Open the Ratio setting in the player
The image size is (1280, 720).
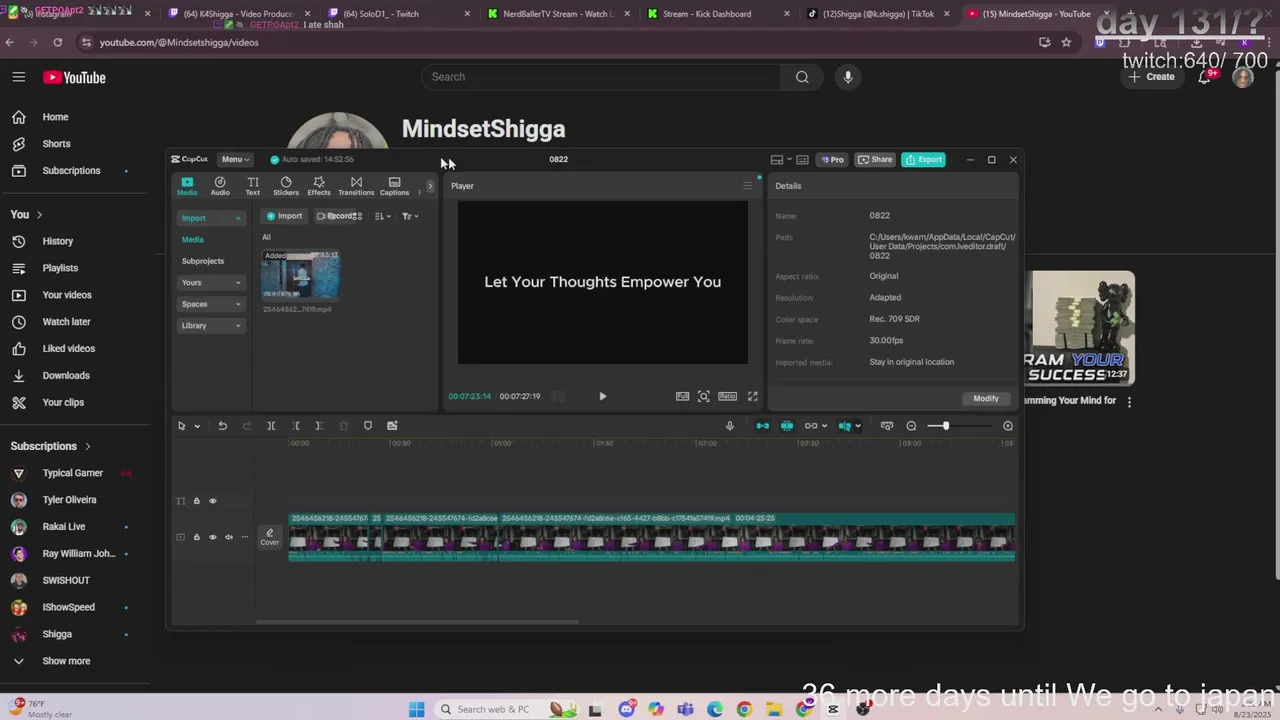click(x=727, y=396)
